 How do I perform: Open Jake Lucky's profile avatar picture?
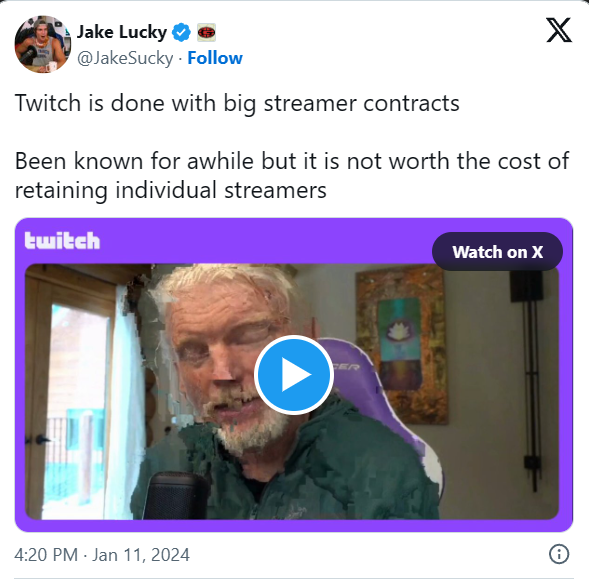pos(42,44)
